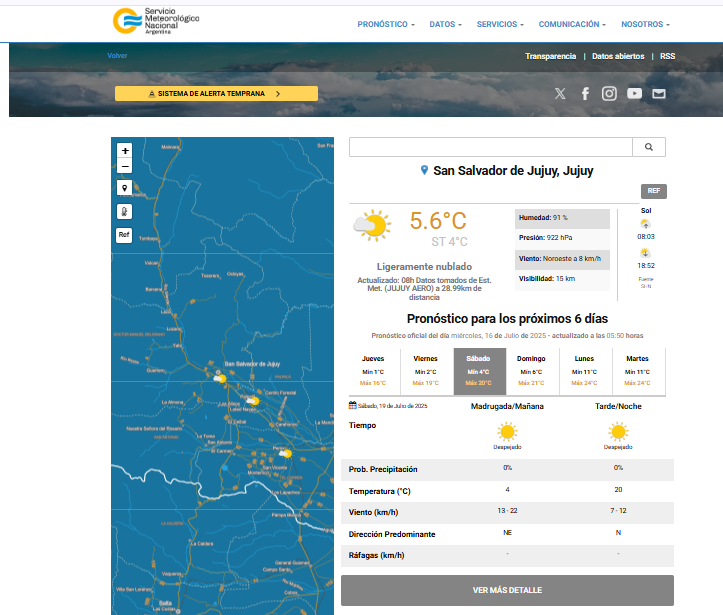Open the Instagram icon
723x615 pixels.
609,94
